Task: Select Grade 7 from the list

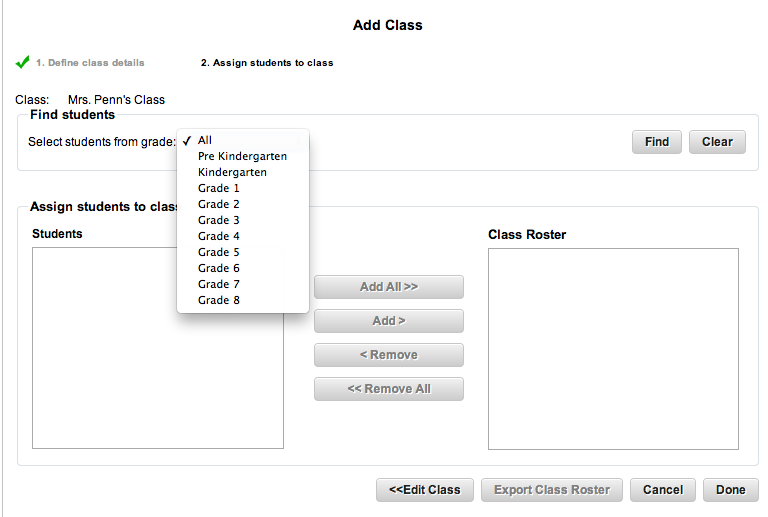Action: [x=219, y=284]
